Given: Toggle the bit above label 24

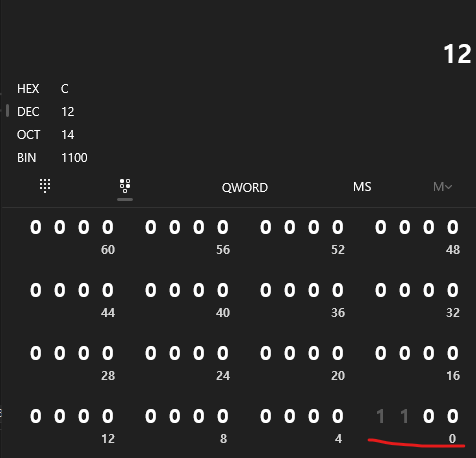Looking at the screenshot, I should pyautogui.click(x=223, y=353).
